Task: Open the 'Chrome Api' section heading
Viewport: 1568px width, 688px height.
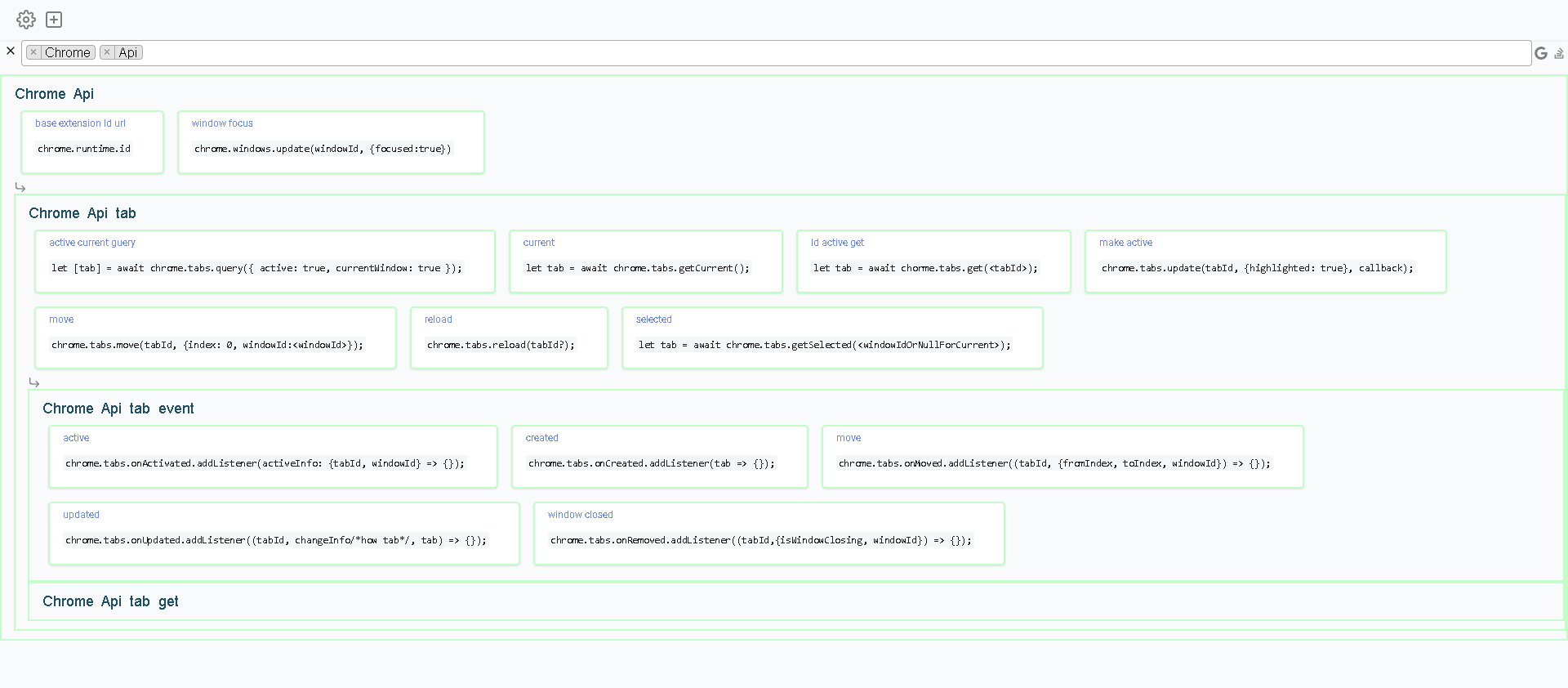Action: [54, 94]
